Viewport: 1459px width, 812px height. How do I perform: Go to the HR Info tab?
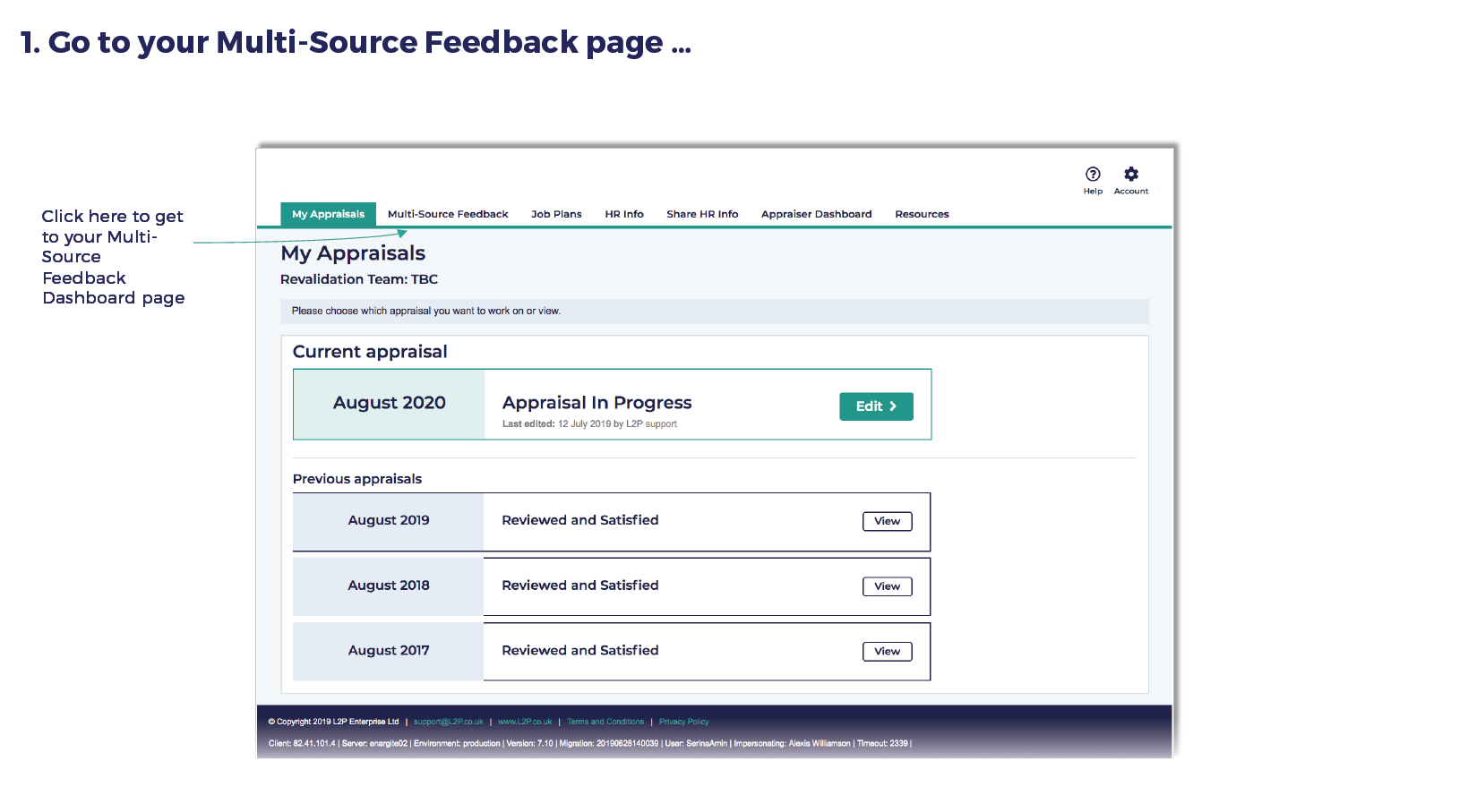pos(623,215)
